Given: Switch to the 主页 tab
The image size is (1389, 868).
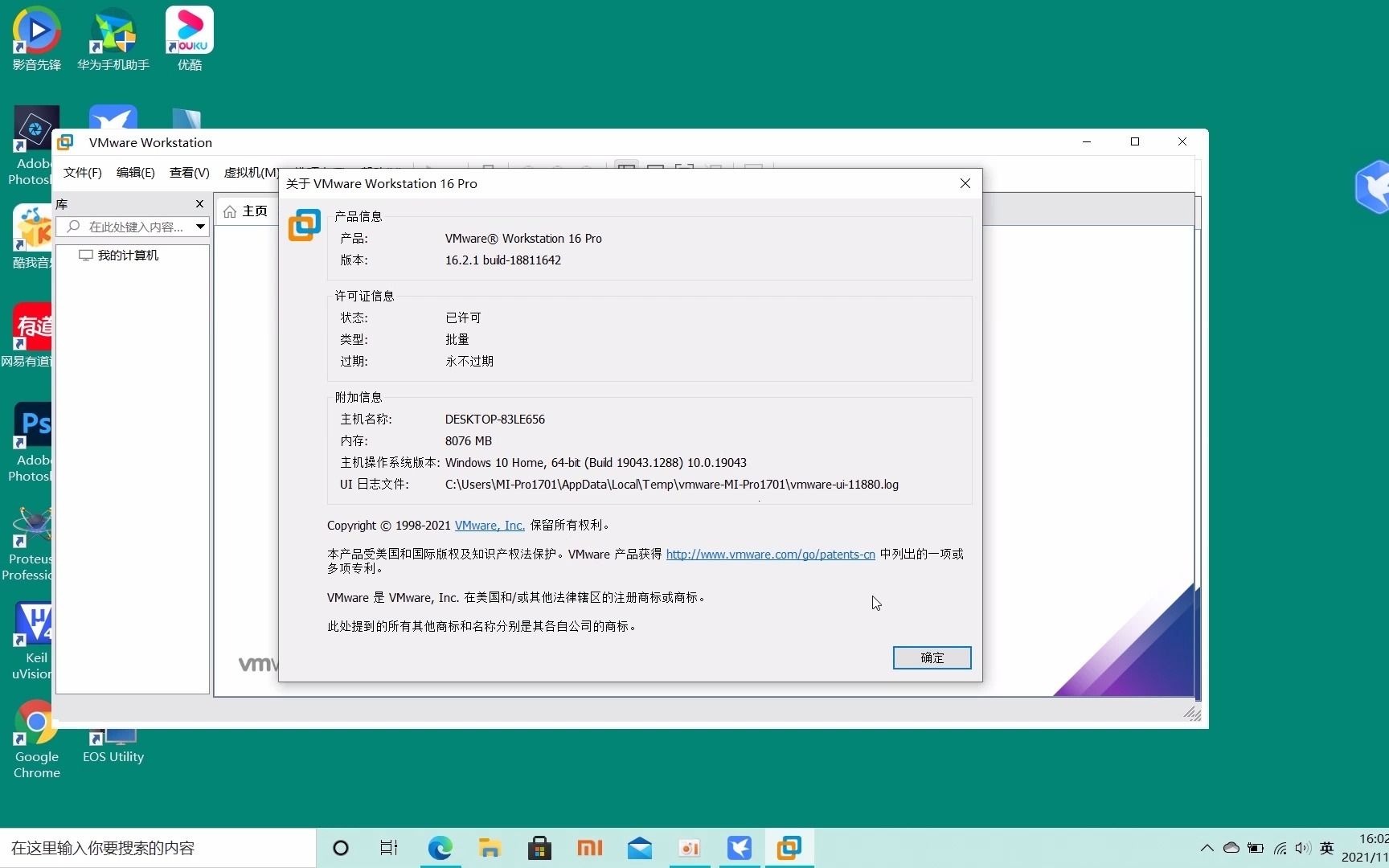Looking at the screenshot, I should (246, 211).
